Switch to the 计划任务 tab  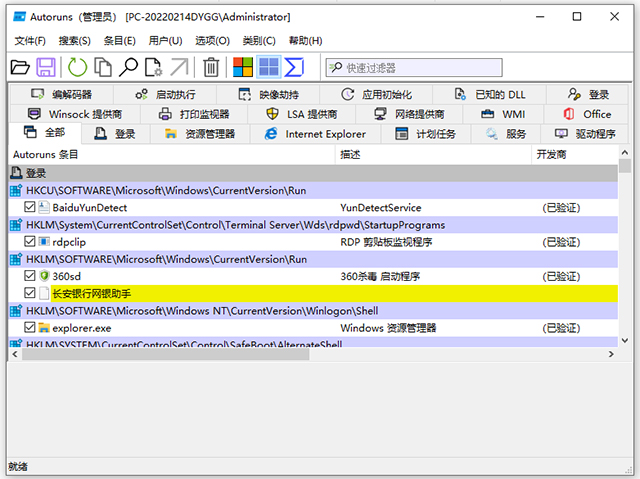tap(426, 134)
